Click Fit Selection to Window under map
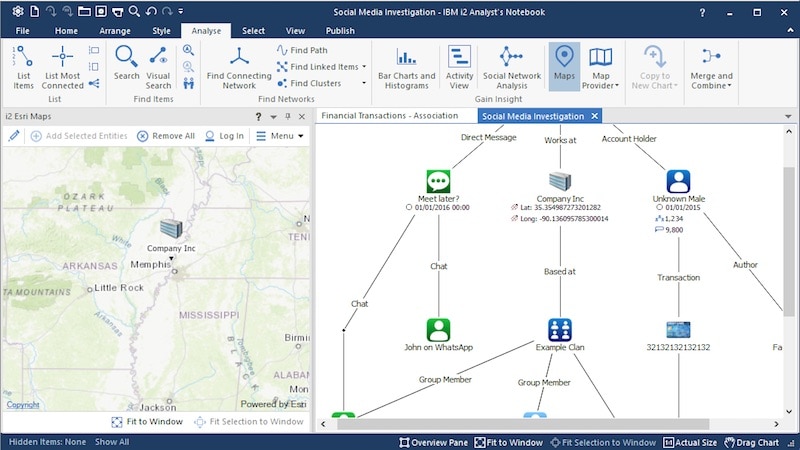800x450 pixels. (x=250, y=421)
